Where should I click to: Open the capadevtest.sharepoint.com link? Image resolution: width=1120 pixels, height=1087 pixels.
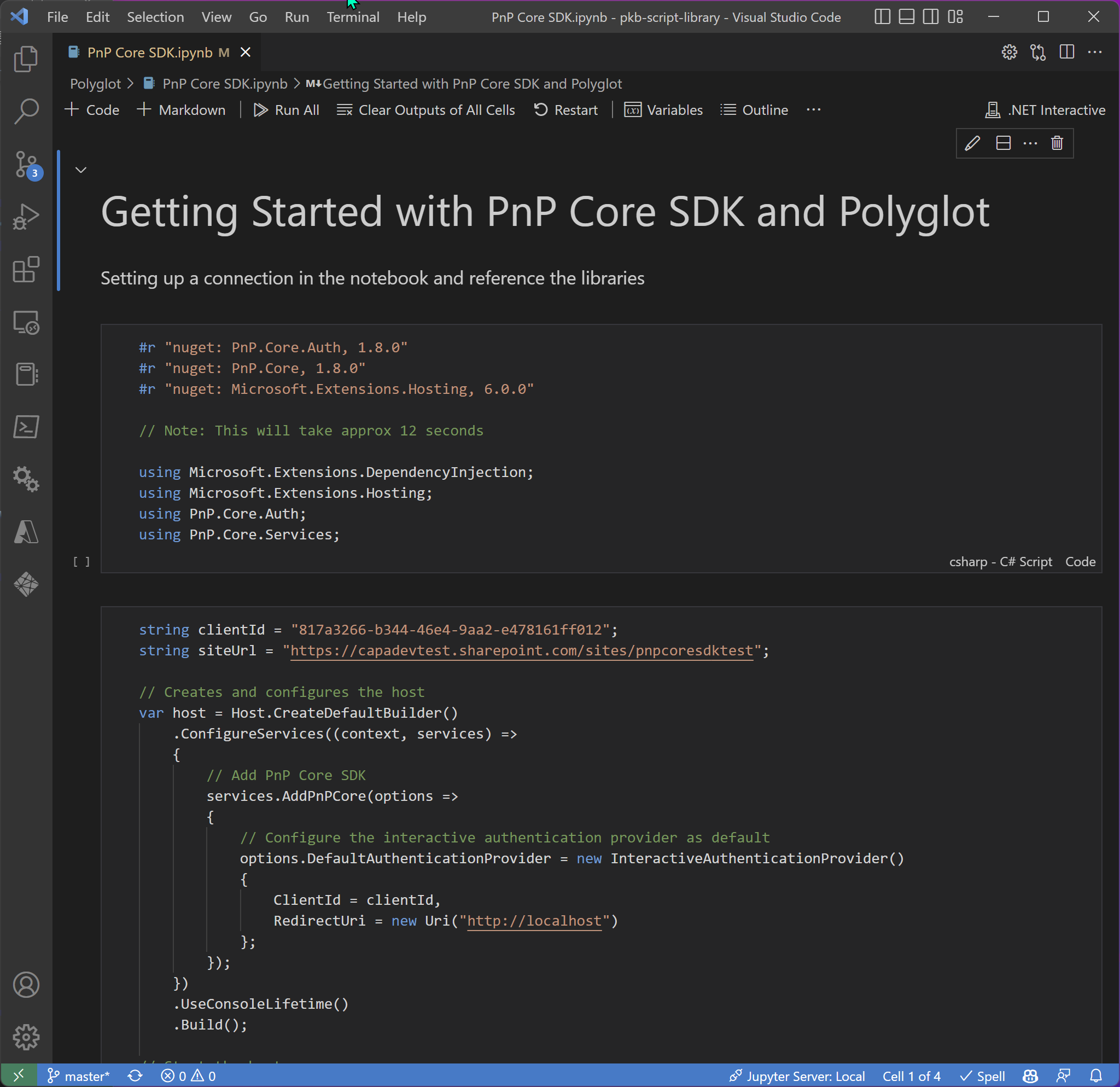pyautogui.click(x=521, y=650)
